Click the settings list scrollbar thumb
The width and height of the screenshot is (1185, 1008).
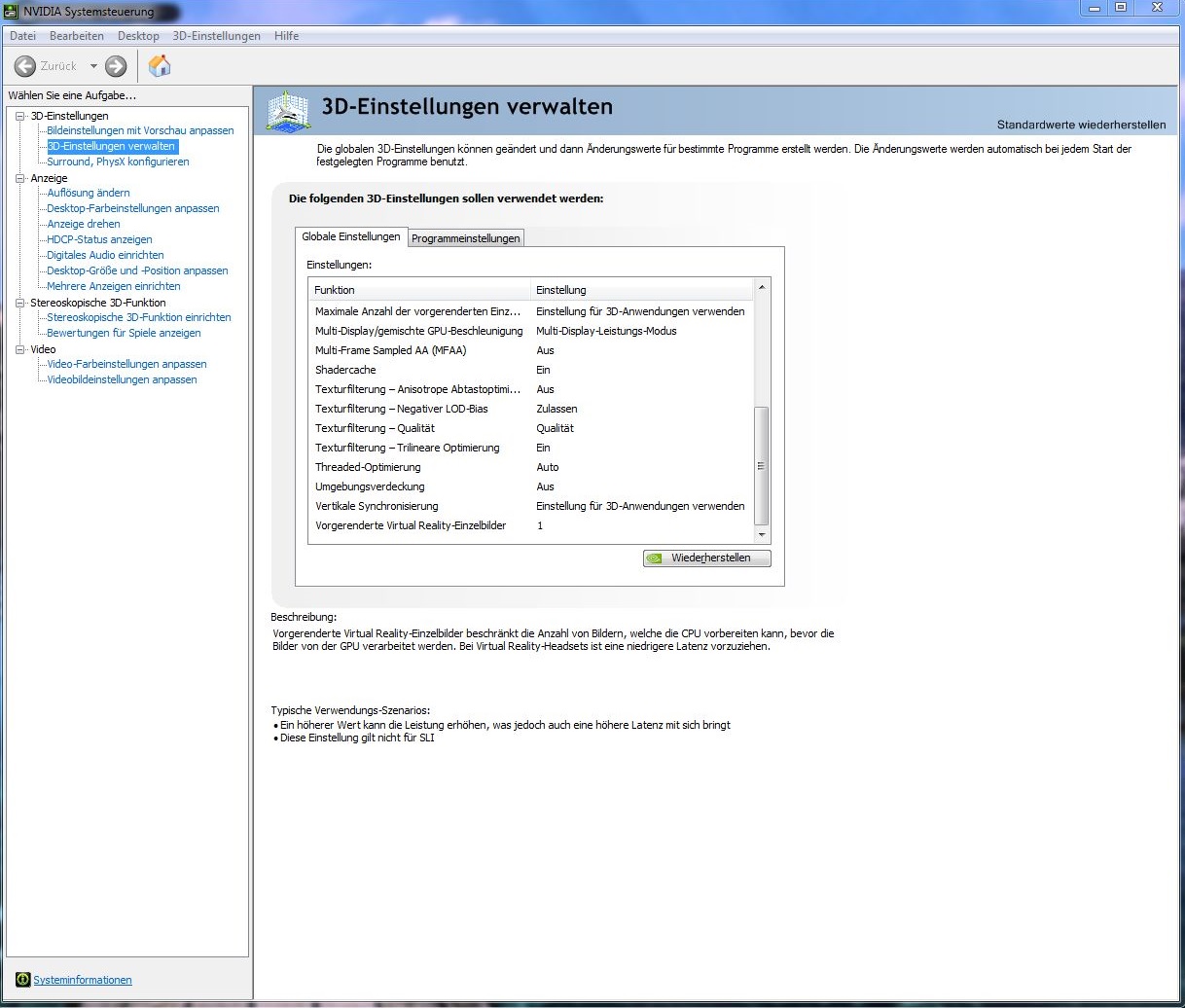(762, 466)
